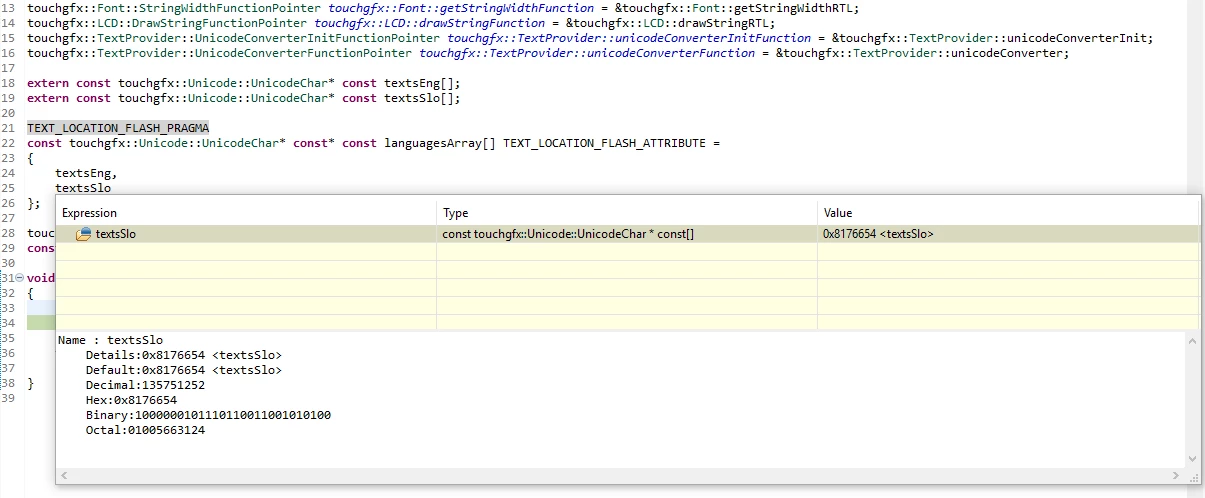Click TEXT_LOCATION_FLASH_ATTRIBUTE on line 22

point(604,143)
